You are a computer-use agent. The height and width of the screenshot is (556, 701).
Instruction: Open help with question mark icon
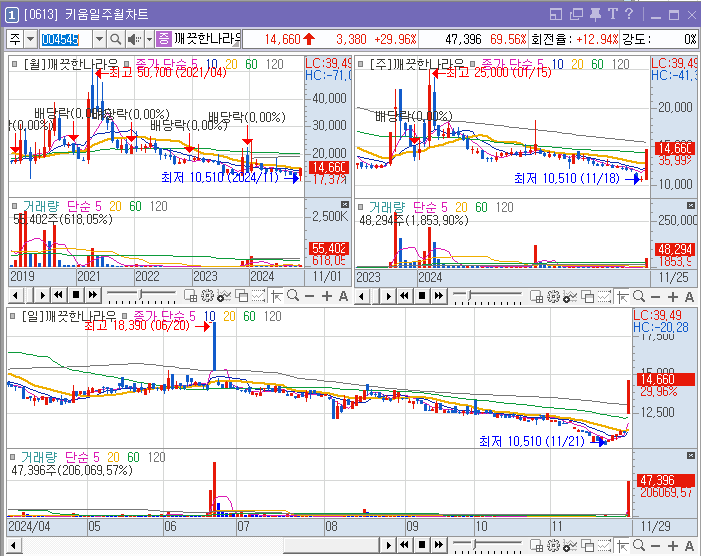[x=629, y=14]
